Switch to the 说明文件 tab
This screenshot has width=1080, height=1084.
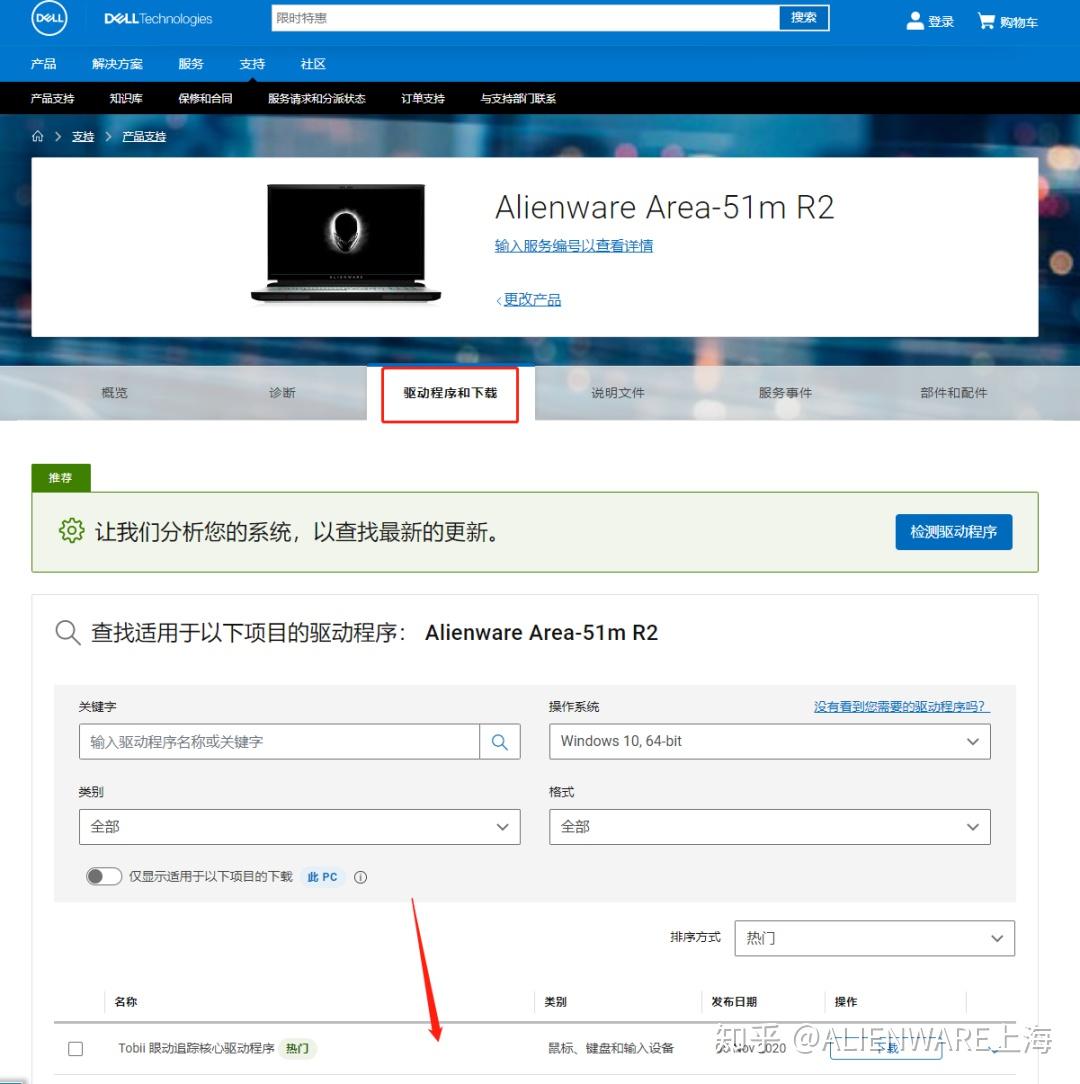[617, 393]
